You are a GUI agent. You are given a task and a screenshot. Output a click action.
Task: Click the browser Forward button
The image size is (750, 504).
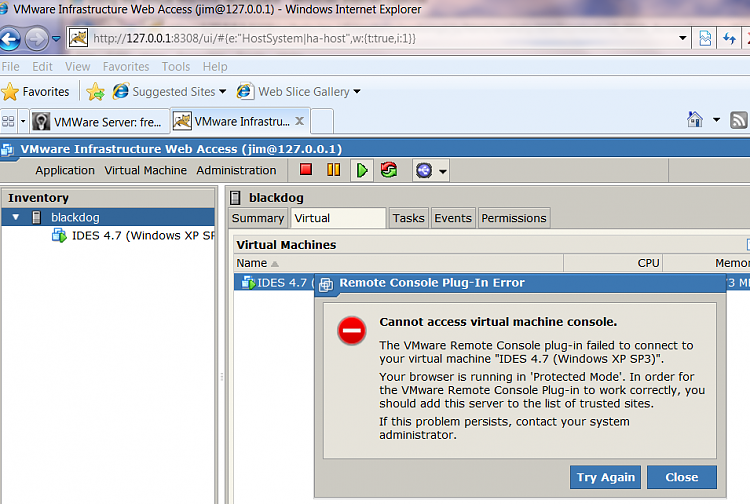37,39
